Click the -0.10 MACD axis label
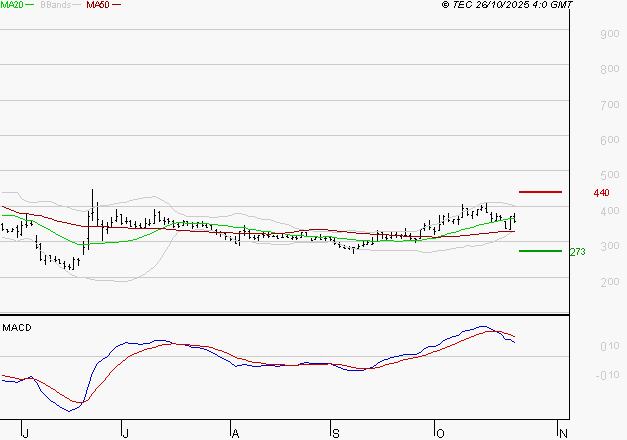 tap(608, 375)
